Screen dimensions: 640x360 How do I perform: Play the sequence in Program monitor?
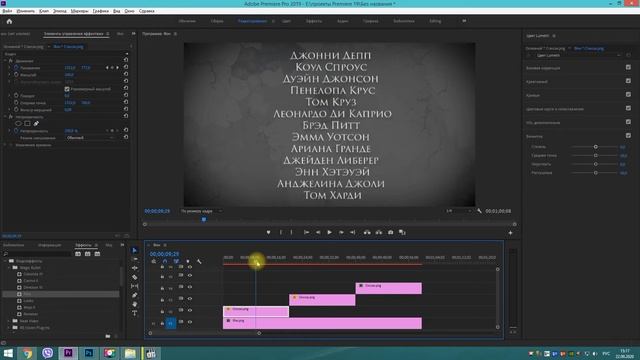(x=329, y=232)
